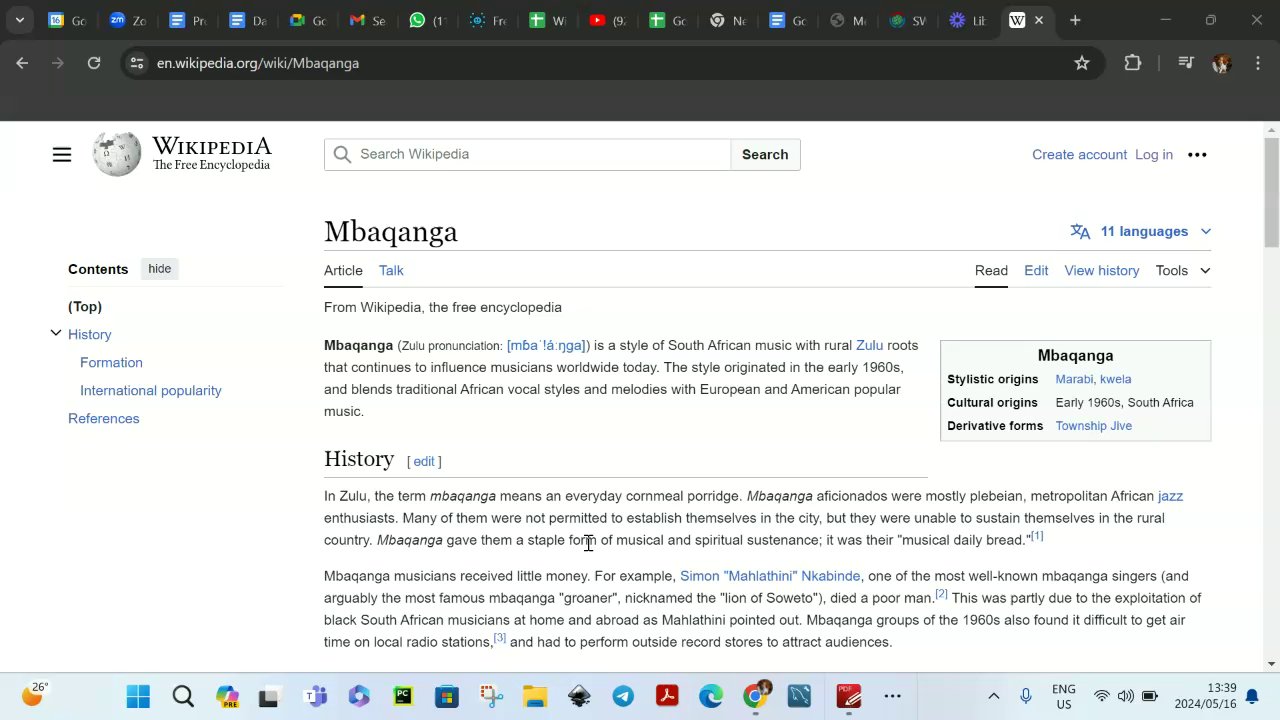Click the edit link beside History heading

pyautogui.click(x=424, y=461)
